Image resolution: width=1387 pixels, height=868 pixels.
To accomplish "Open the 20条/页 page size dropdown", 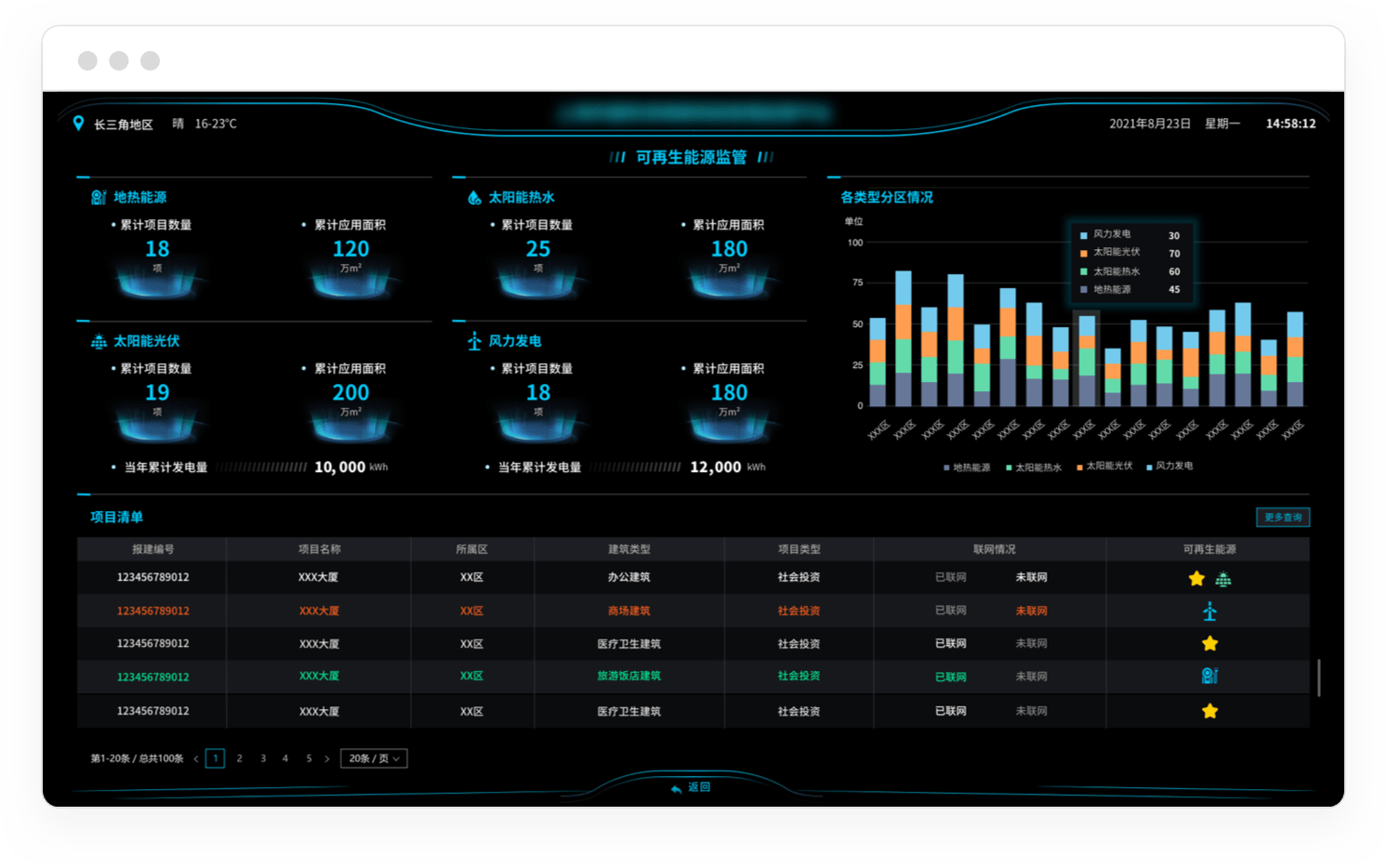I will tap(374, 758).
